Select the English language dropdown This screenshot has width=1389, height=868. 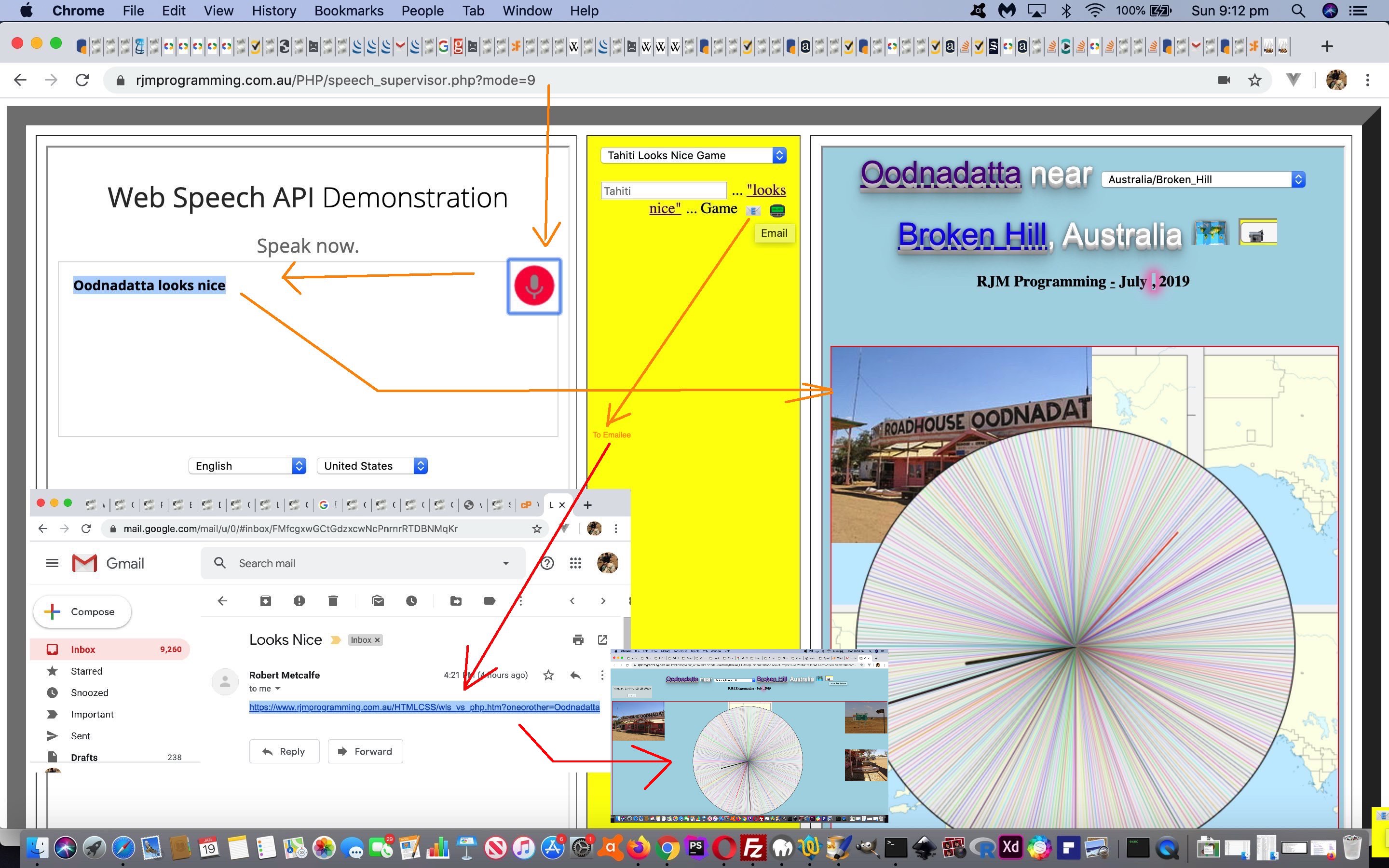point(247,465)
